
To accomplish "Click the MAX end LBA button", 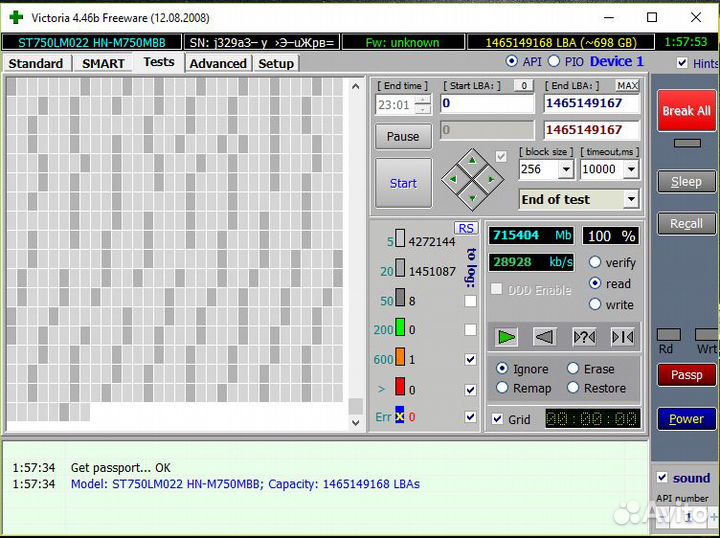I will [627, 86].
